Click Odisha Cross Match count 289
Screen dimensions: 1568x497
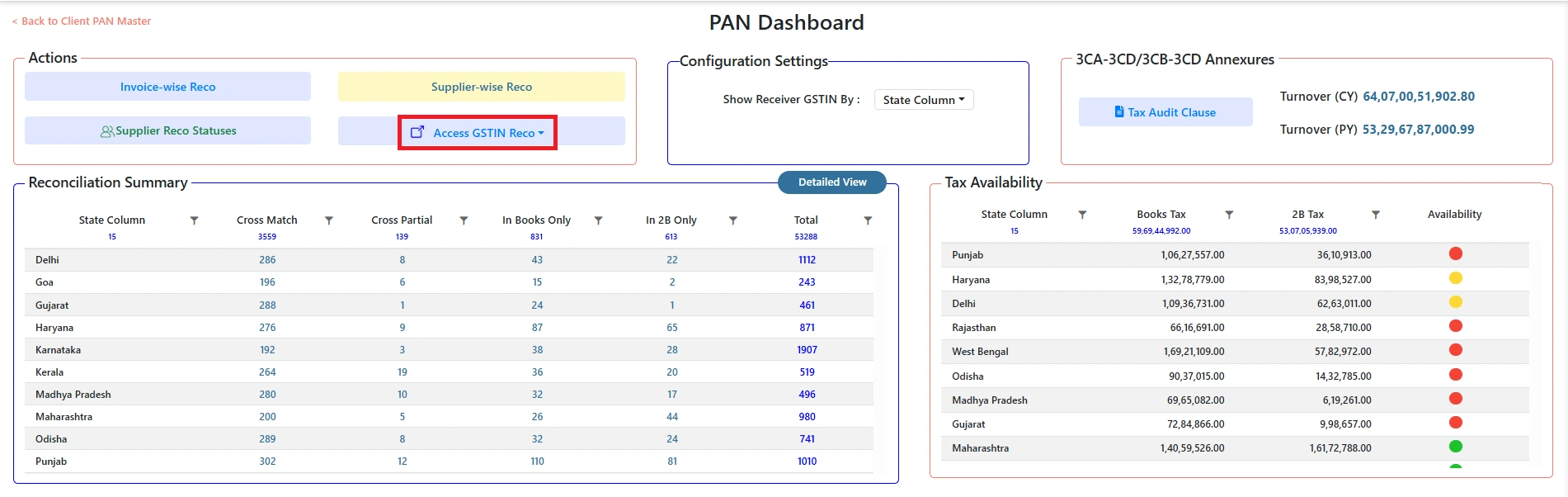pyautogui.click(x=267, y=439)
